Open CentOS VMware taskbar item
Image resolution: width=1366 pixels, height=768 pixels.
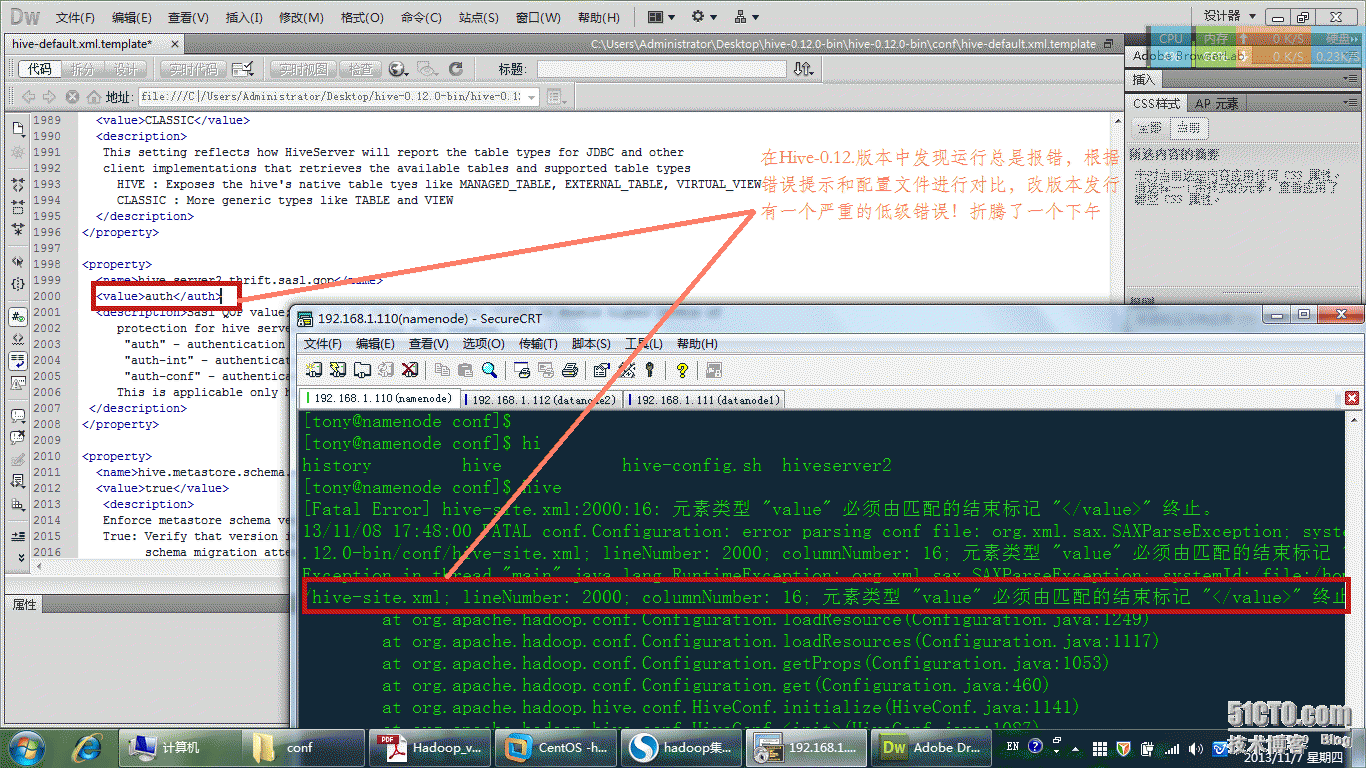[558, 747]
